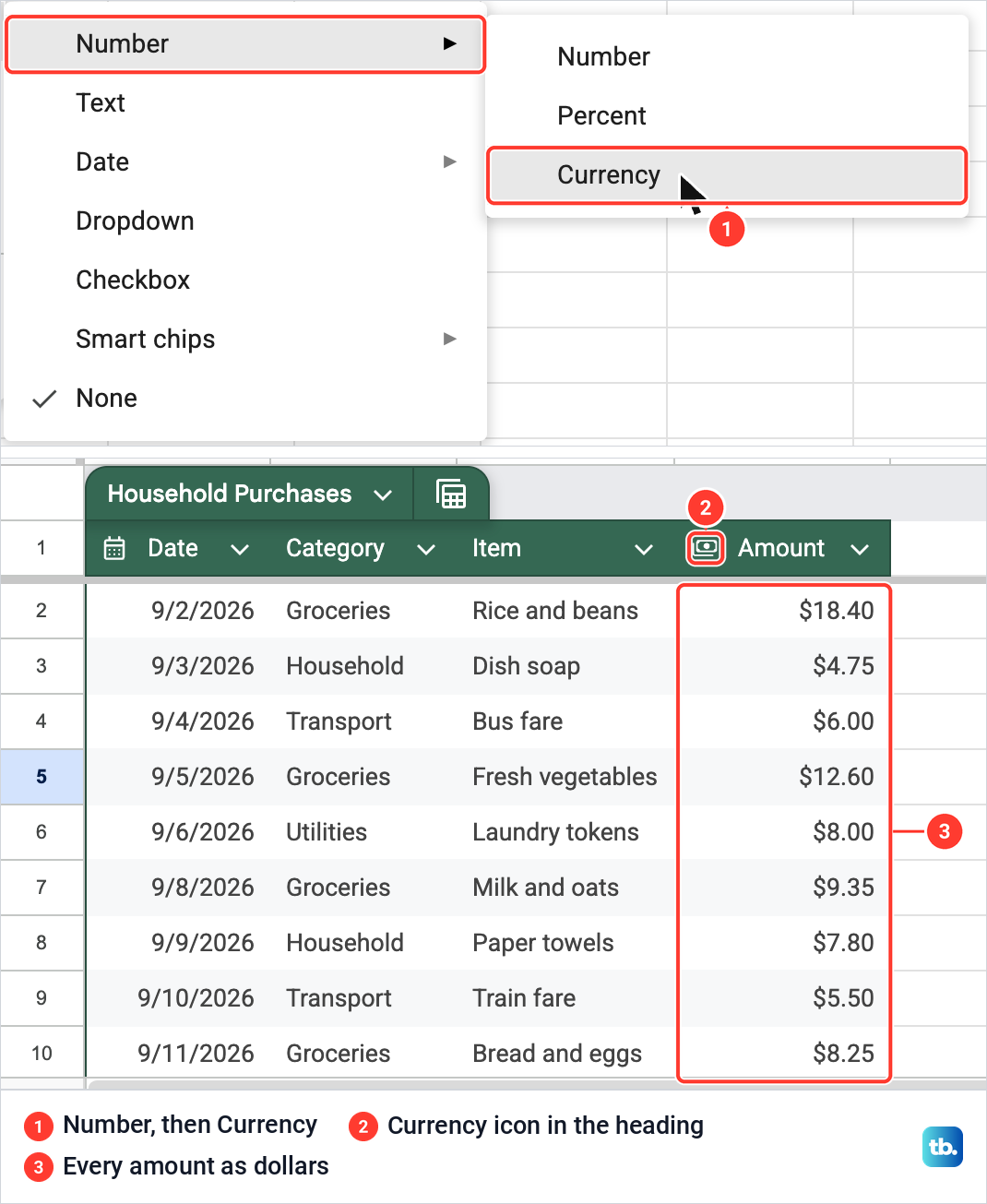Select the Amount column header label

781,548
